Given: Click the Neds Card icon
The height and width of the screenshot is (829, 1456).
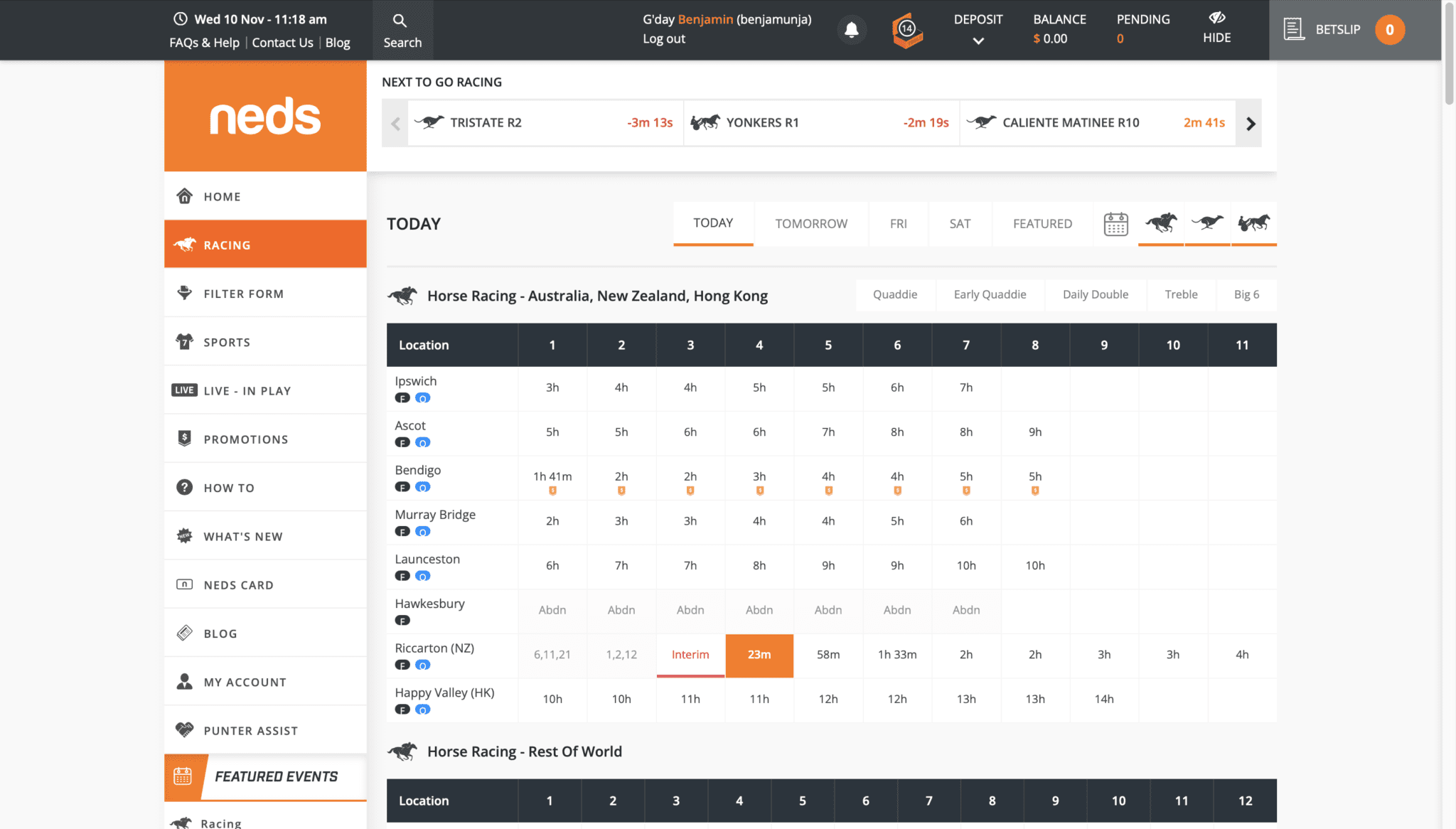Looking at the screenshot, I should tap(185, 584).
